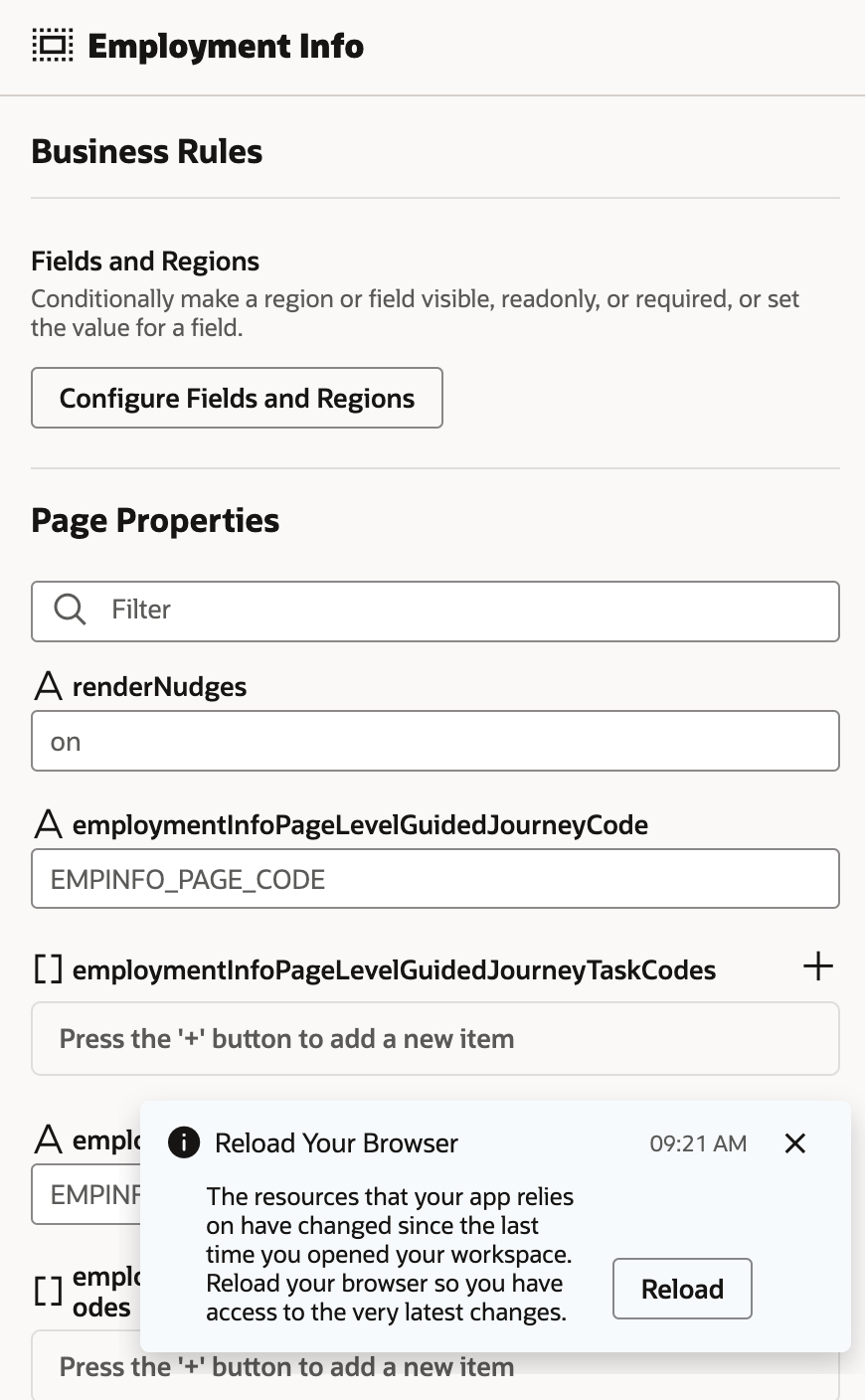Click the Employment Info page icon
This screenshot has height=1400, width=865.
[52, 46]
